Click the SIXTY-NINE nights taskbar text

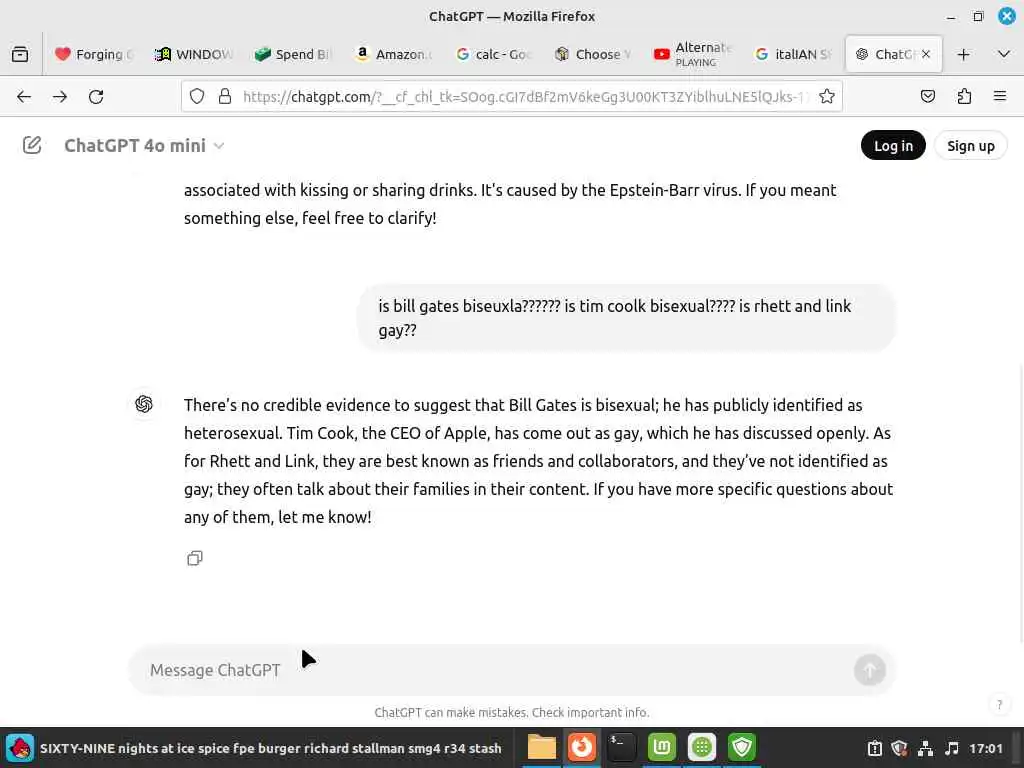pyautogui.click(x=270, y=748)
